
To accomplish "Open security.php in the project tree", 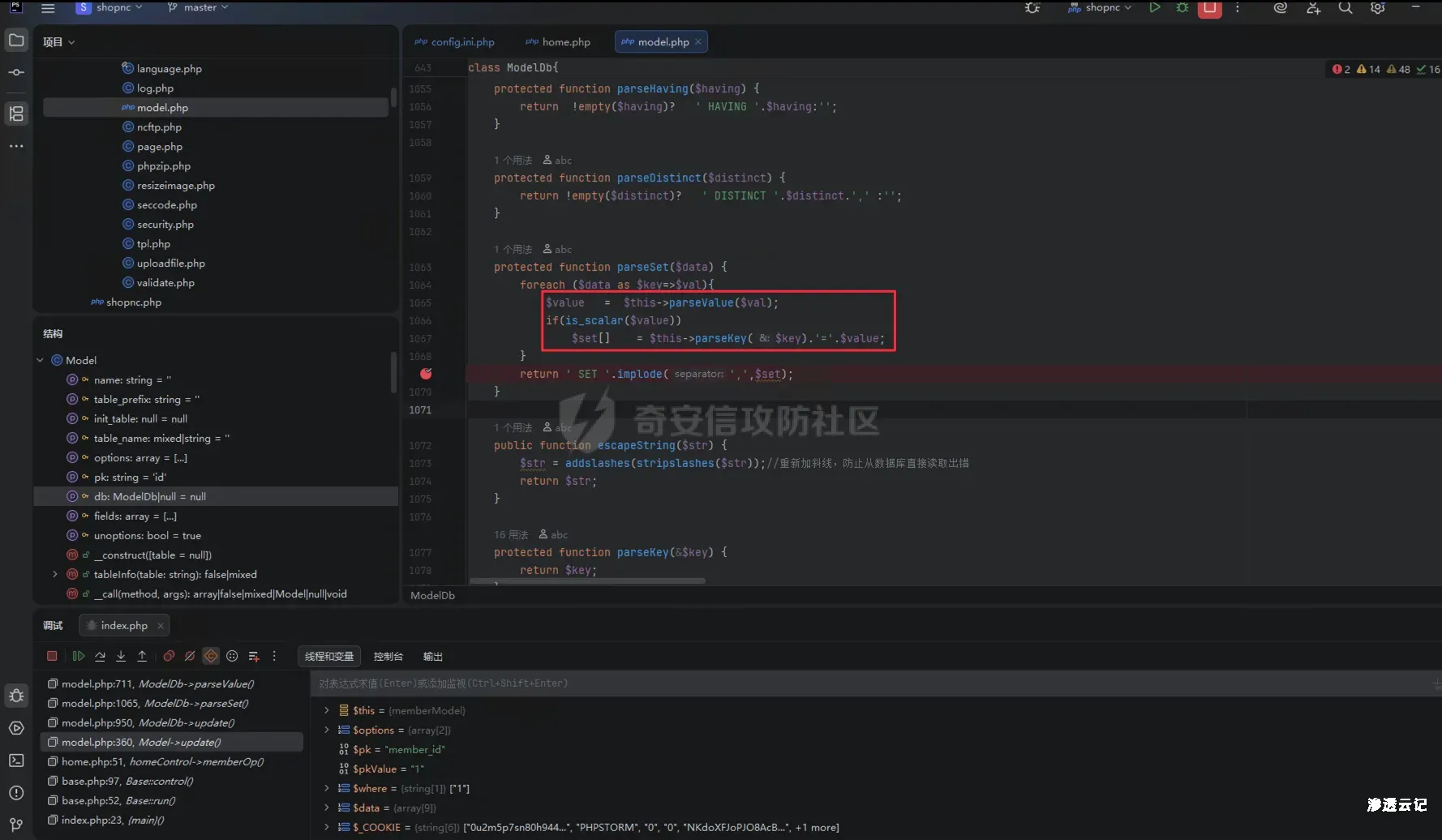I will (165, 225).
